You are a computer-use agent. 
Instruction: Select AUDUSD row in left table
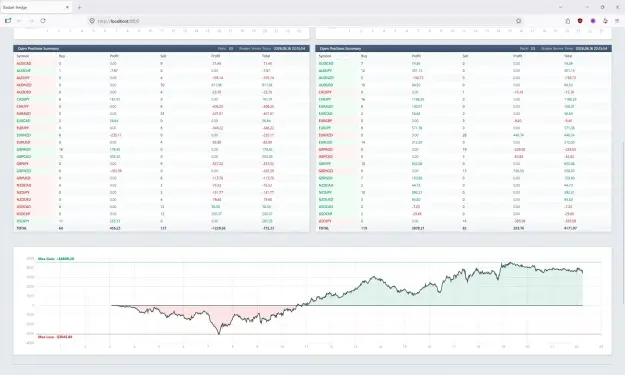pos(161,92)
